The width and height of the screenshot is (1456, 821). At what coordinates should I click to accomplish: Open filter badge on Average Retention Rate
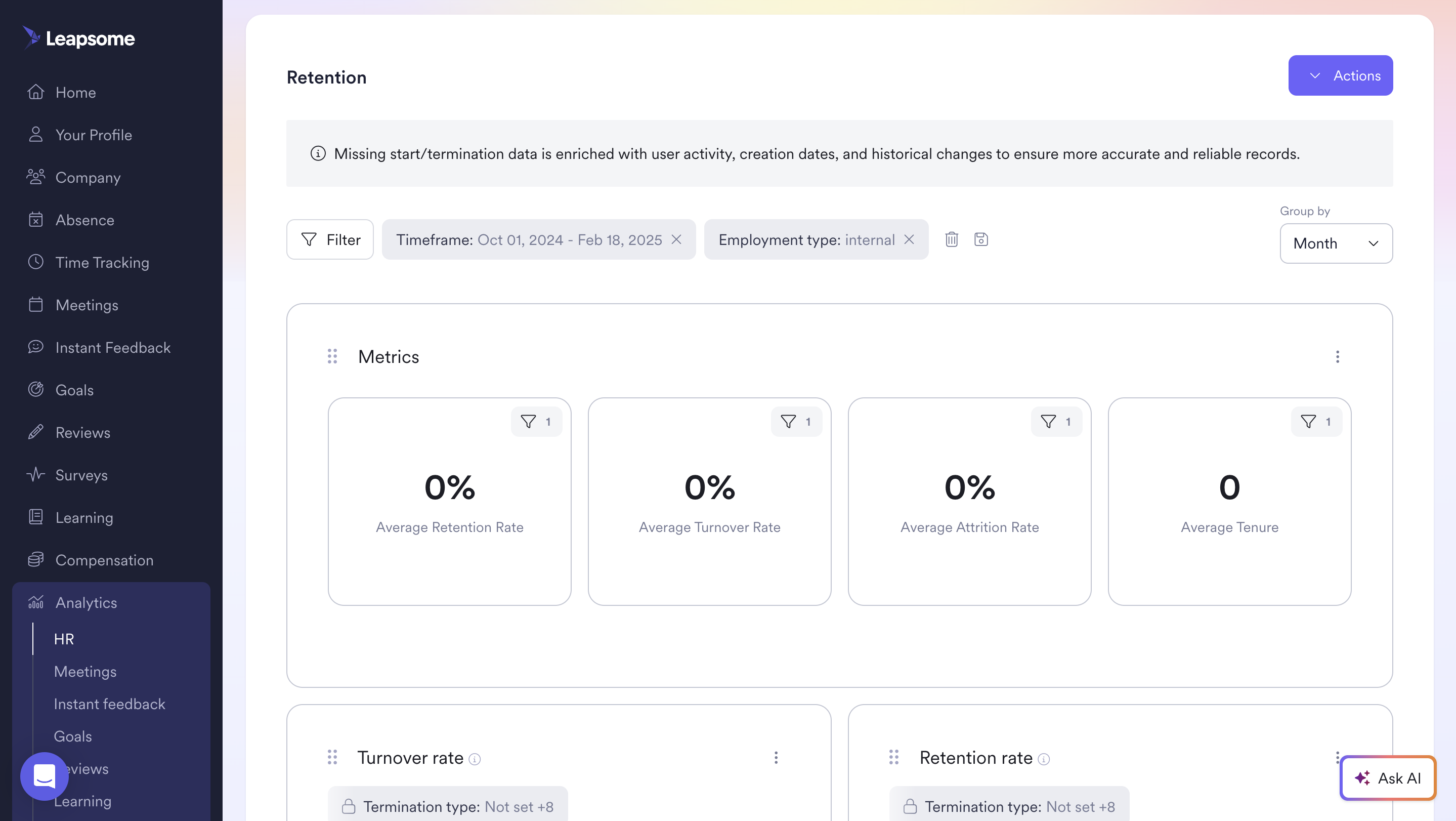tap(536, 421)
